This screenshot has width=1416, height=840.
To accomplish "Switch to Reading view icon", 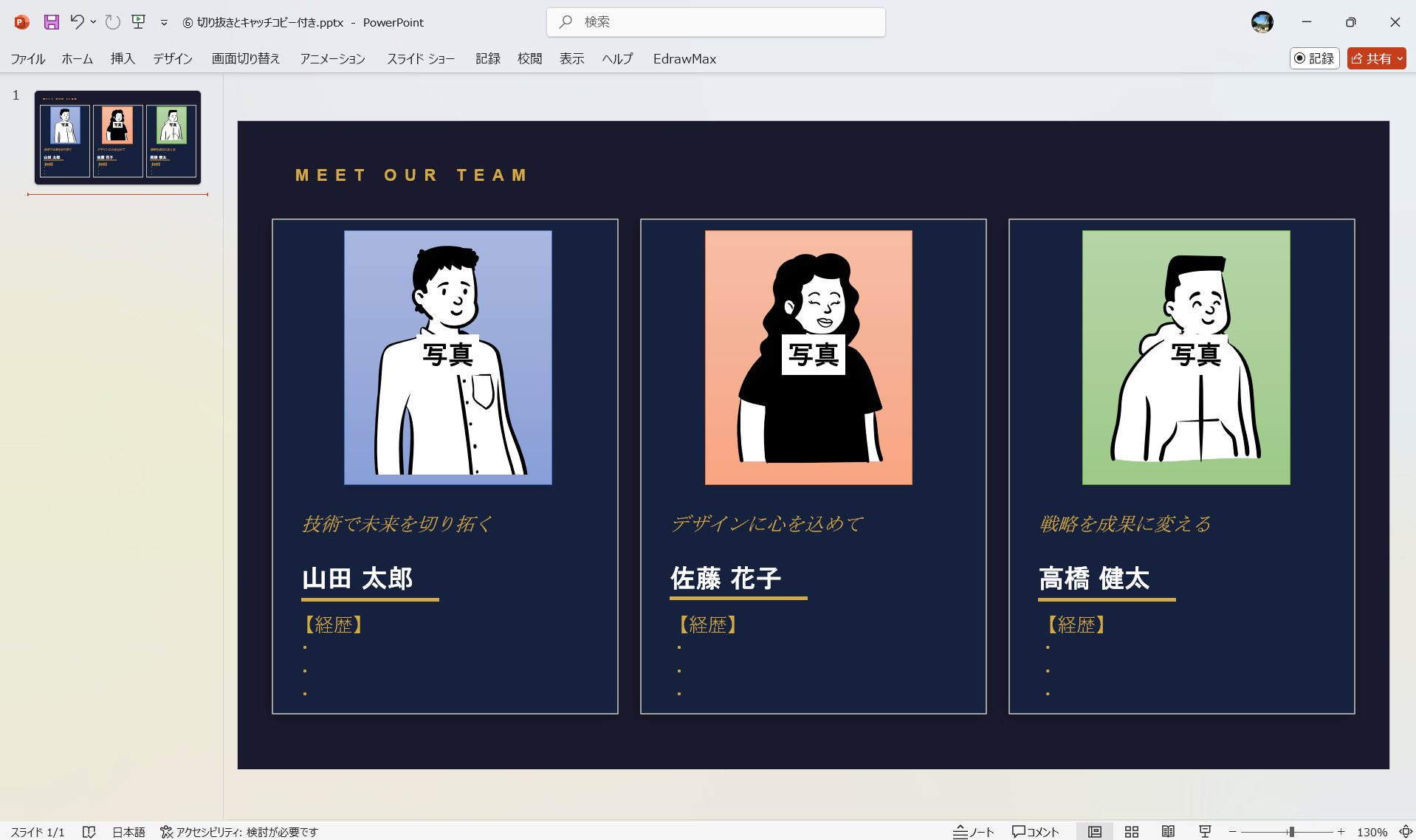I will pyautogui.click(x=1168, y=832).
